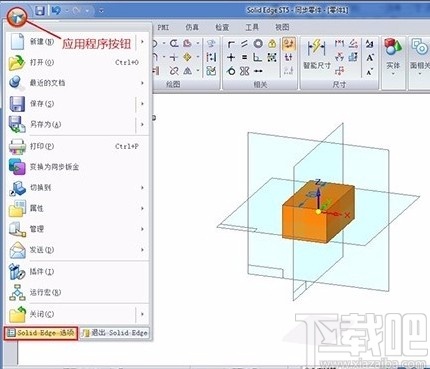This screenshot has width=430, height=369.
Task: Click the round Application button
Action: click(16, 17)
